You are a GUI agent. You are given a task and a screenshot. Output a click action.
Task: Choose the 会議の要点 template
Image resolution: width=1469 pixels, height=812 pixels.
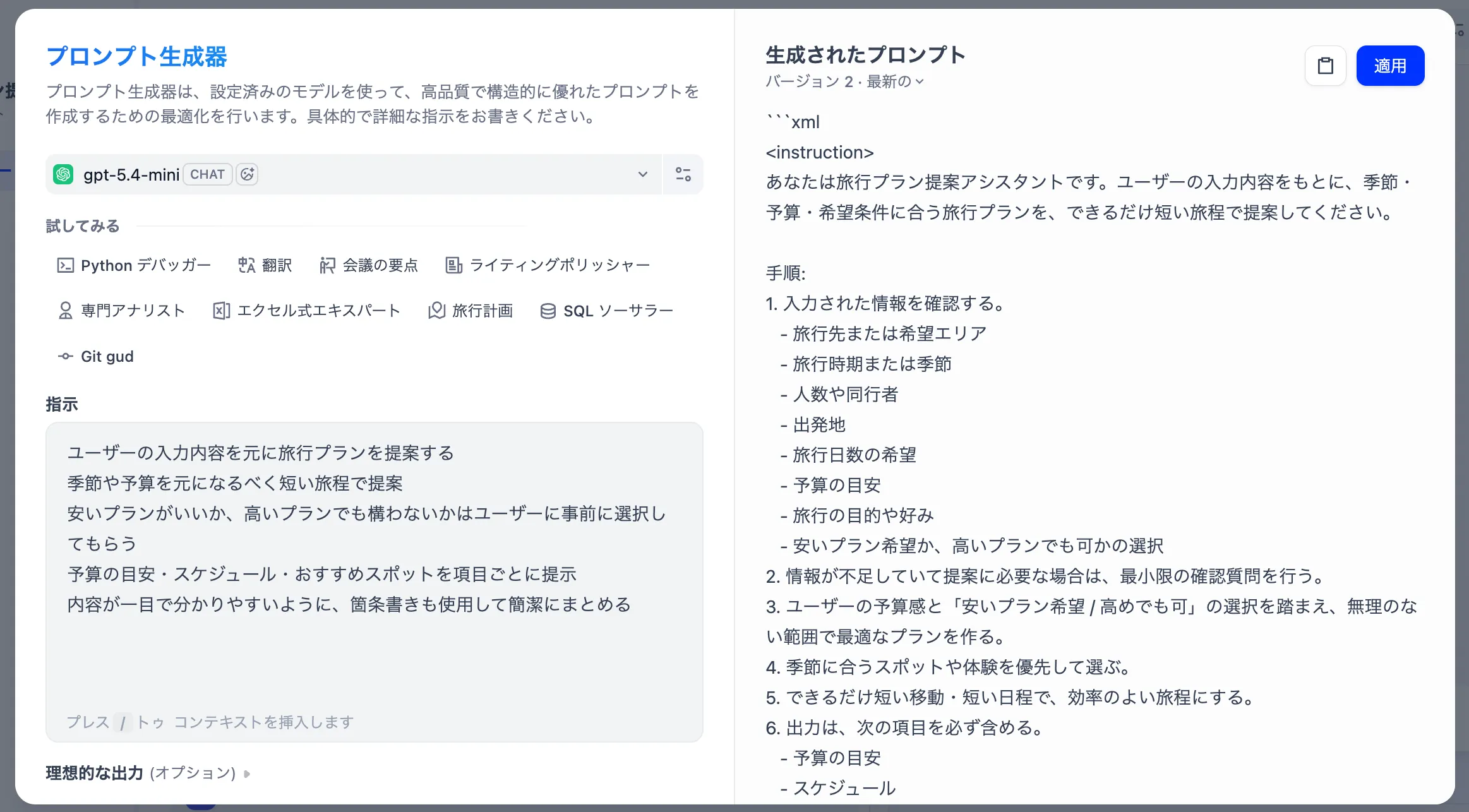(369, 265)
